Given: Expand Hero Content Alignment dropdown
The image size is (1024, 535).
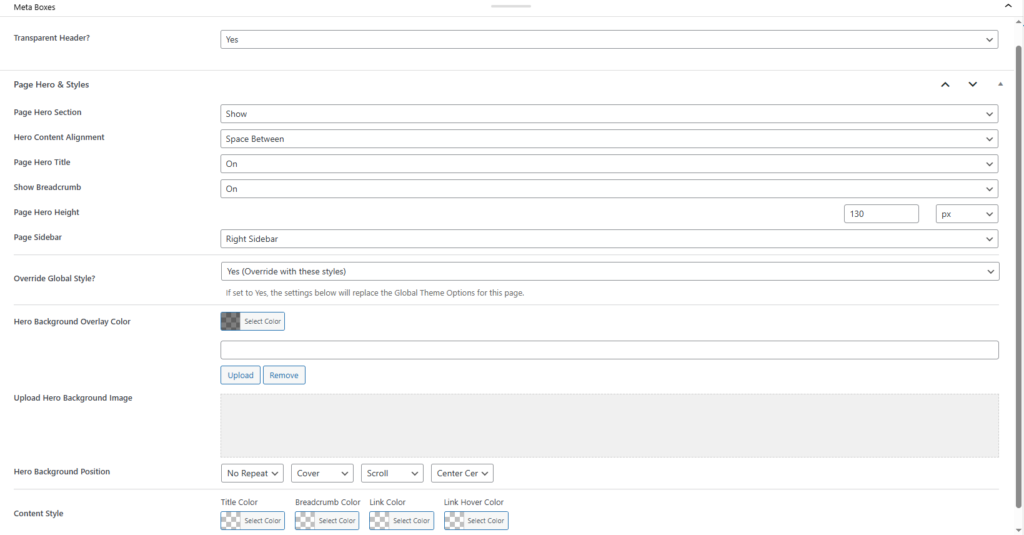Looking at the screenshot, I should coord(608,139).
